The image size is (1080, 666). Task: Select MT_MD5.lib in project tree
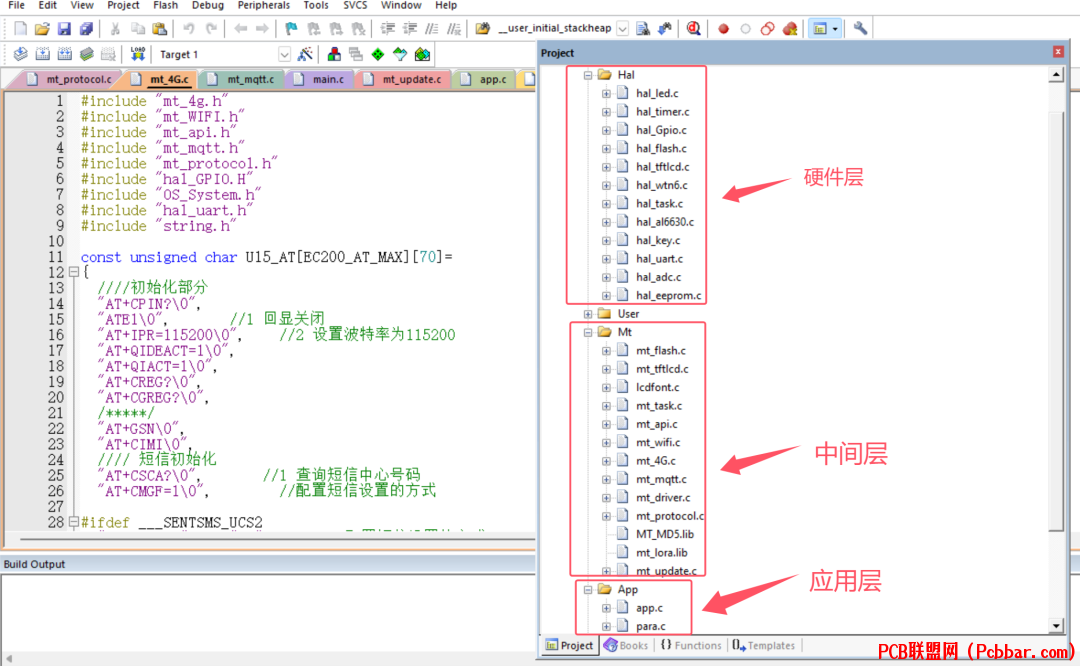(x=665, y=534)
